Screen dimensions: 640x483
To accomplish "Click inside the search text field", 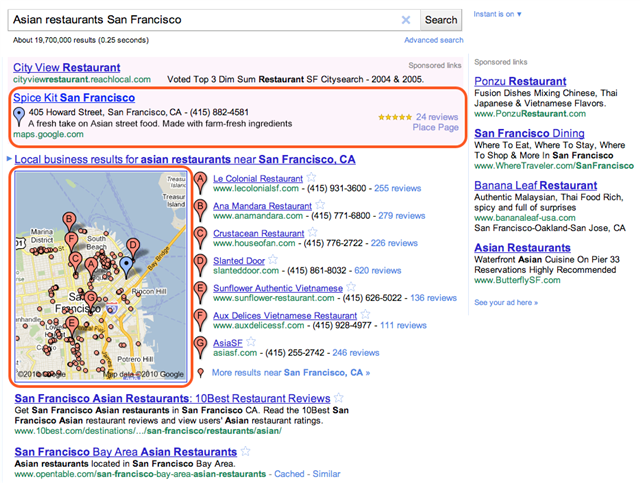I will pos(200,20).
